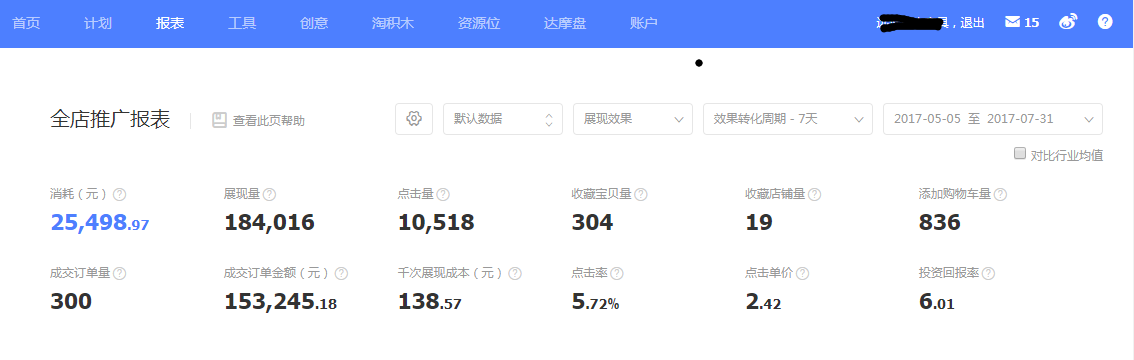Enable the 对比行业均值 checkbox
1134x360 pixels.
coord(1020,153)
